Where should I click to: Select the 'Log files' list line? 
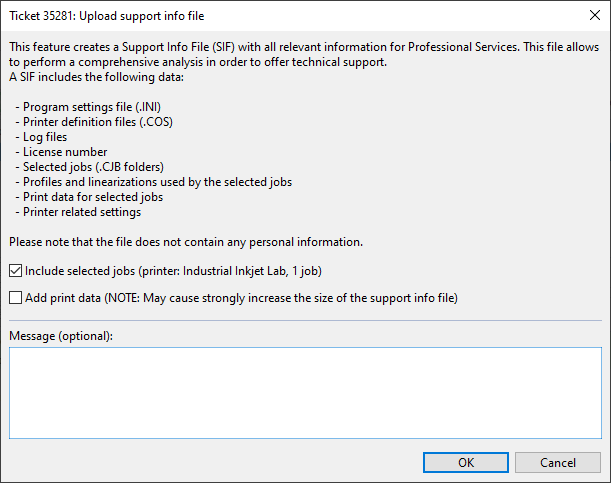(x=46, y=137)
